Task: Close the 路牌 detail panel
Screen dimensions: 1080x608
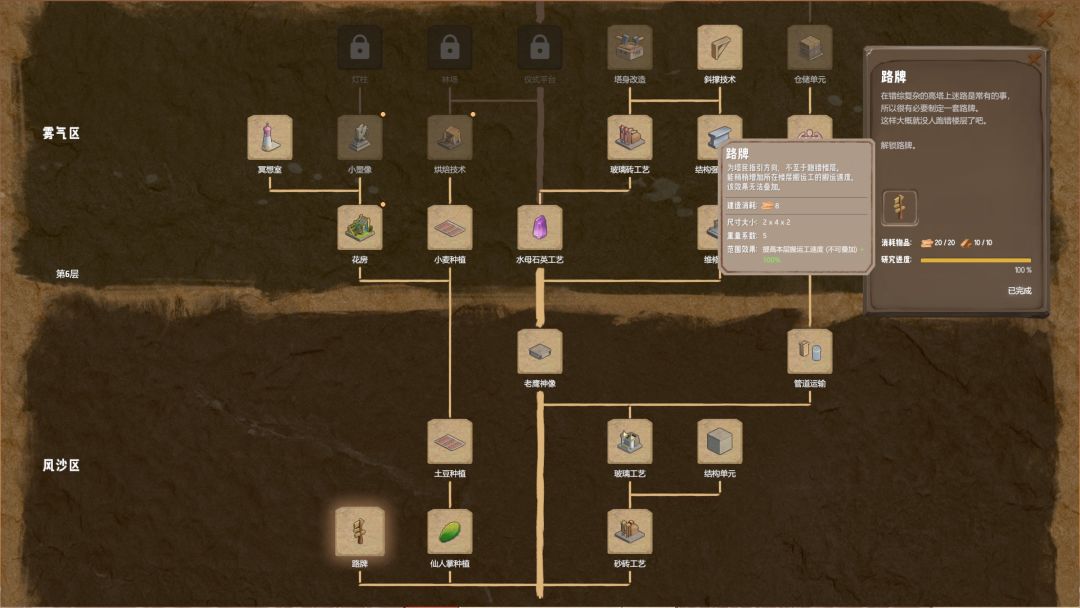Action: (1033, 61)
